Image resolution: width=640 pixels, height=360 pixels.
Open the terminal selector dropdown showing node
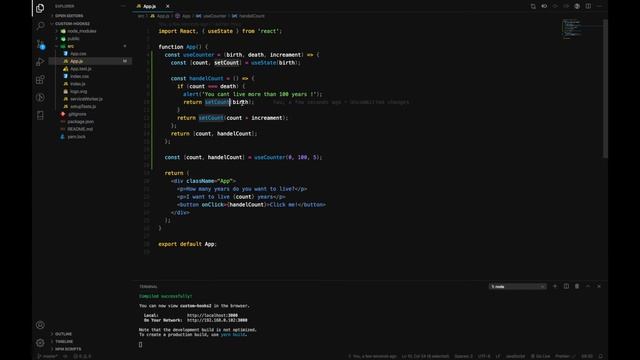pyautogui.click(x=518, y=287)
